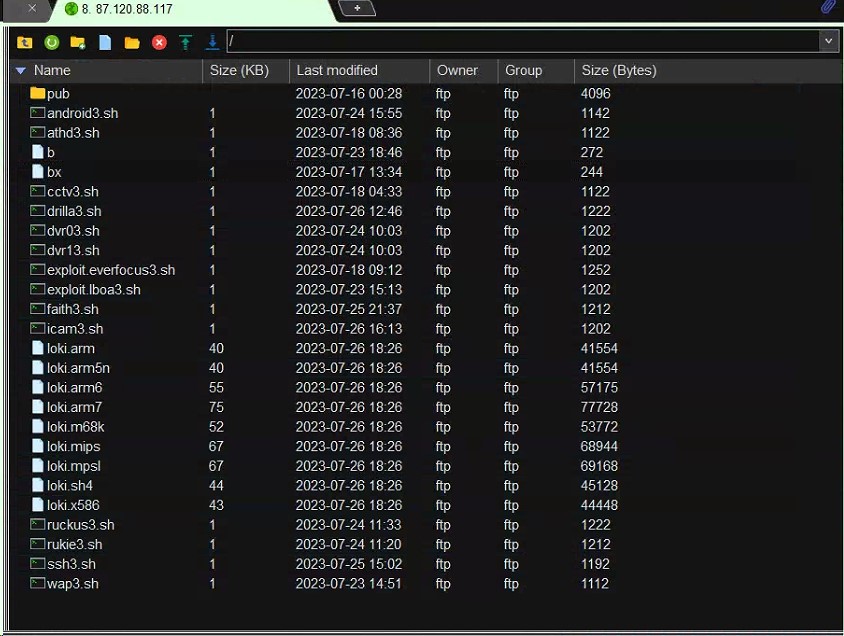Create a new file via toolbar
The height and width of the screenshot is (636, 844).
tap(105, 42)
